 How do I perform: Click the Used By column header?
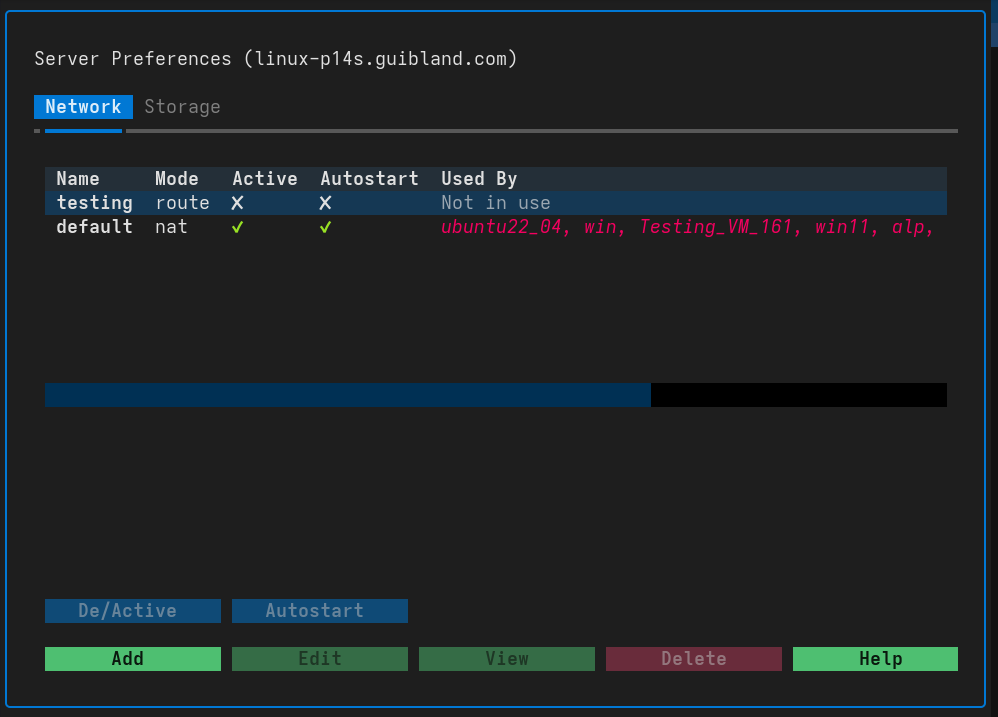(x=479, y=178)
